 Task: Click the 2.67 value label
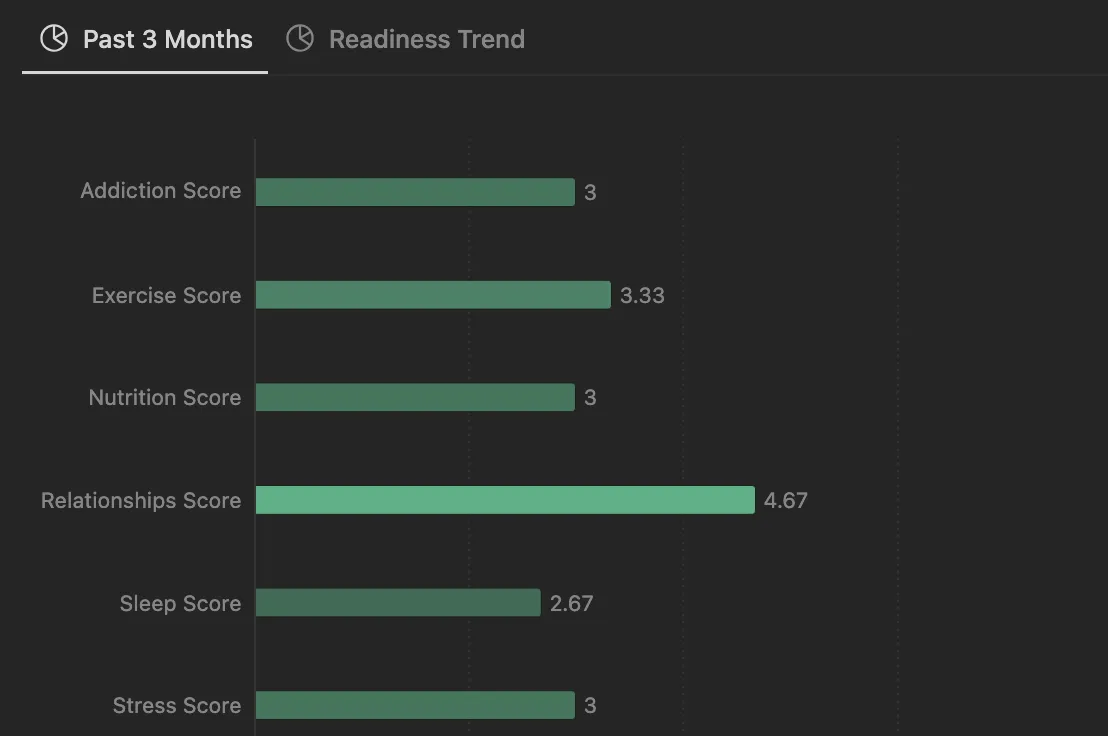[x=572, y=603]
